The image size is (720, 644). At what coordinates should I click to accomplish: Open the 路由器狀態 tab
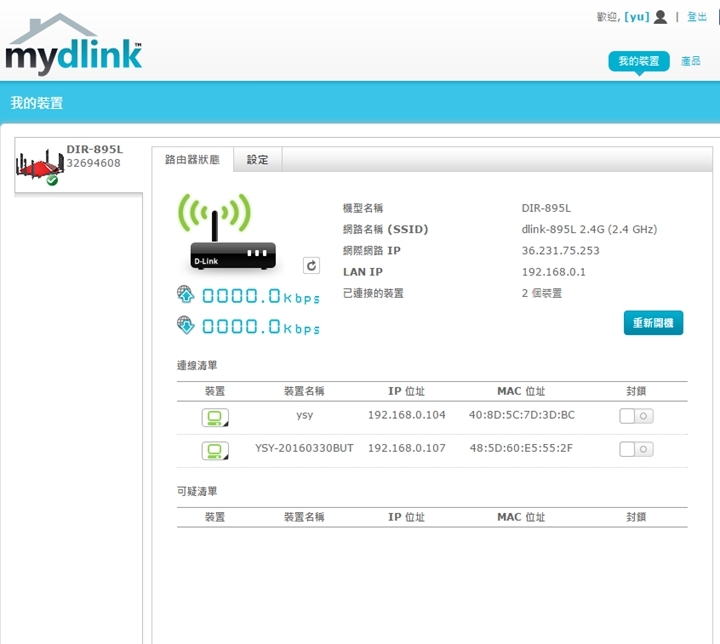point(192,159)
